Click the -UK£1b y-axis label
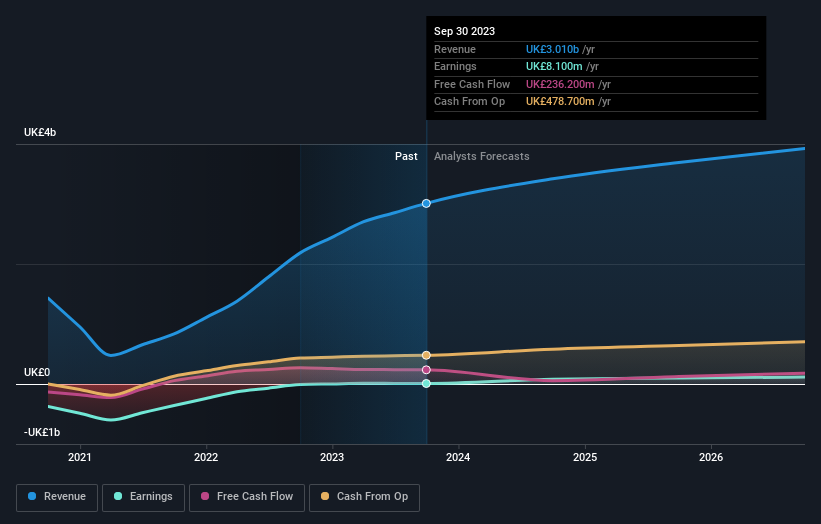The width and height of the screenshot is (821, 524). (42, 432)
